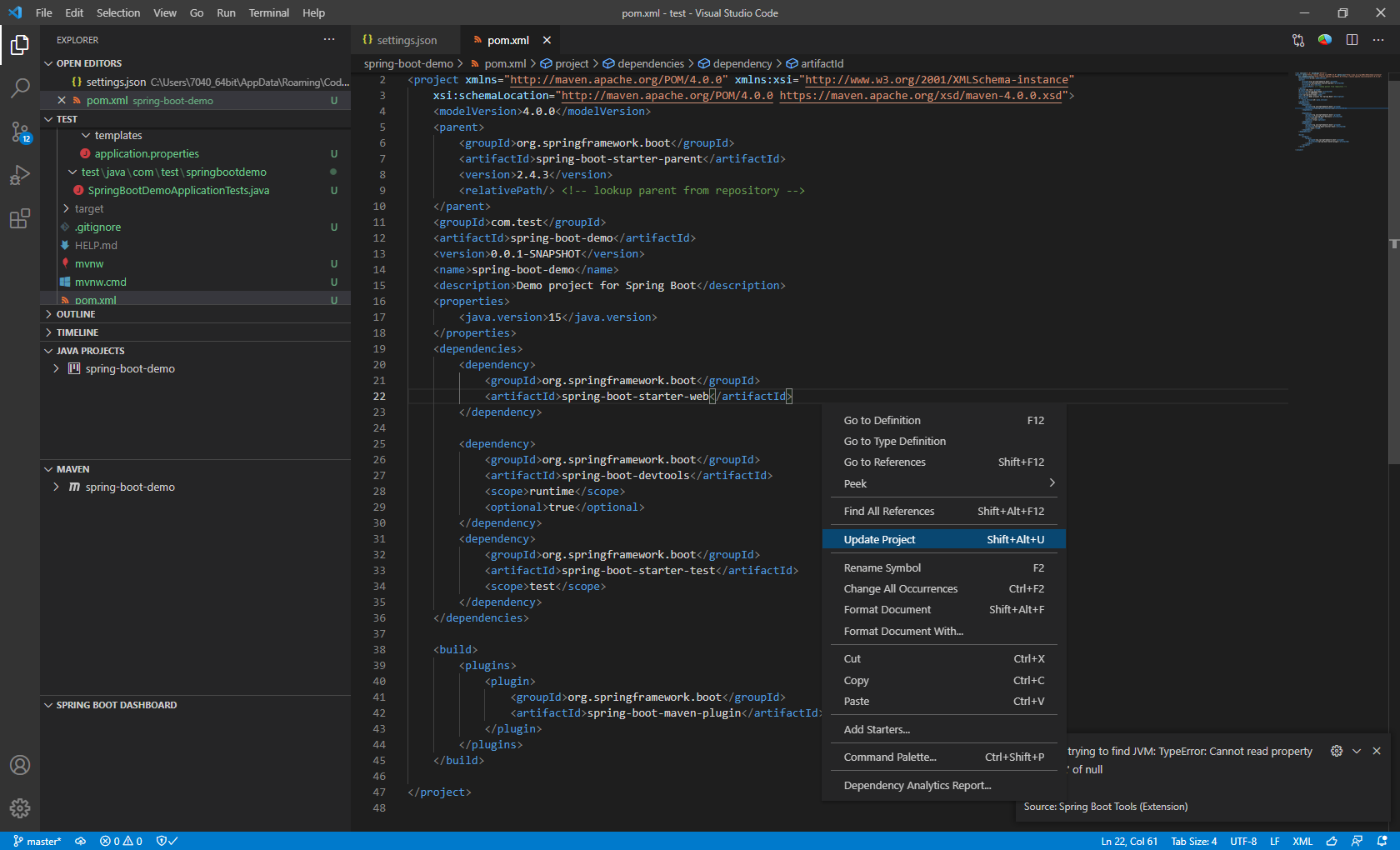Open the Explorer Views and More Actions ellipsis
The height and width of the screenshot is (850, 1400).
(329, 40)
